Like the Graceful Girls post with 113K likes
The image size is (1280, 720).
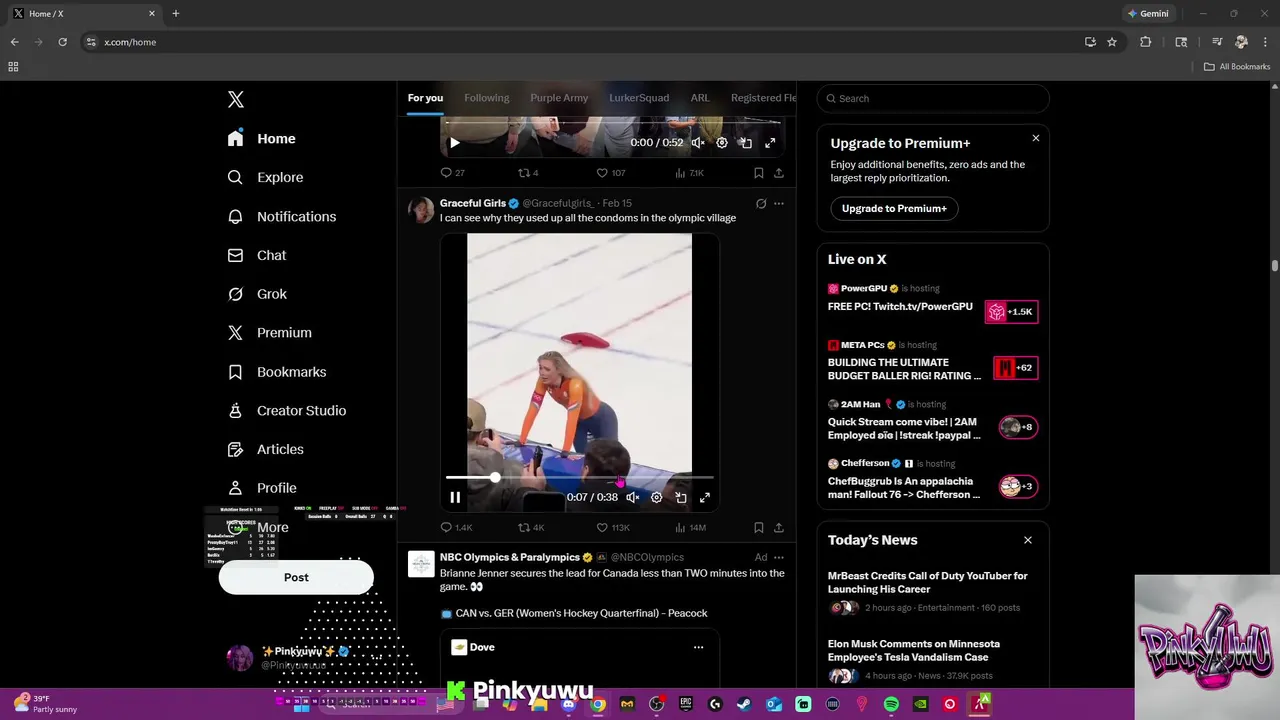point(612,527)
